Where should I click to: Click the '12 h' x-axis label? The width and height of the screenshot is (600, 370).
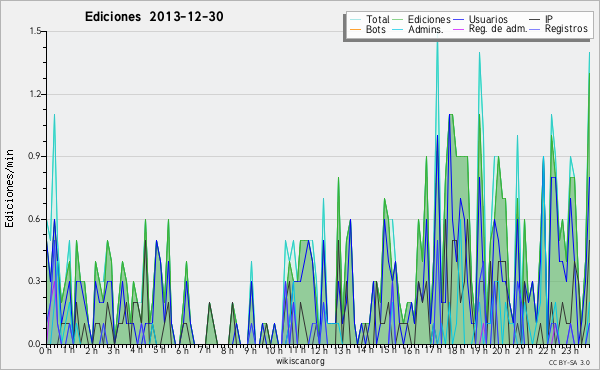tap(319, 350)
